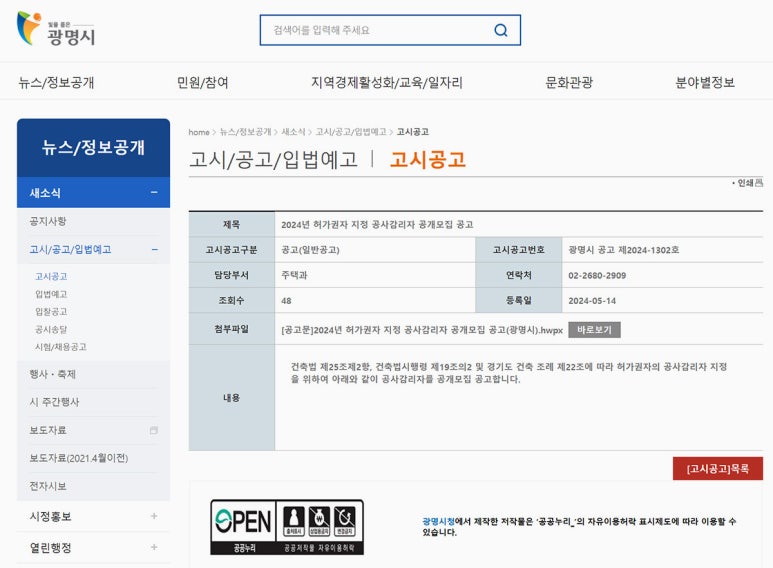The image size is (773, 568).
Task: Select 고시공고 sidebar sub-item
Action: [x=51, y=277]
